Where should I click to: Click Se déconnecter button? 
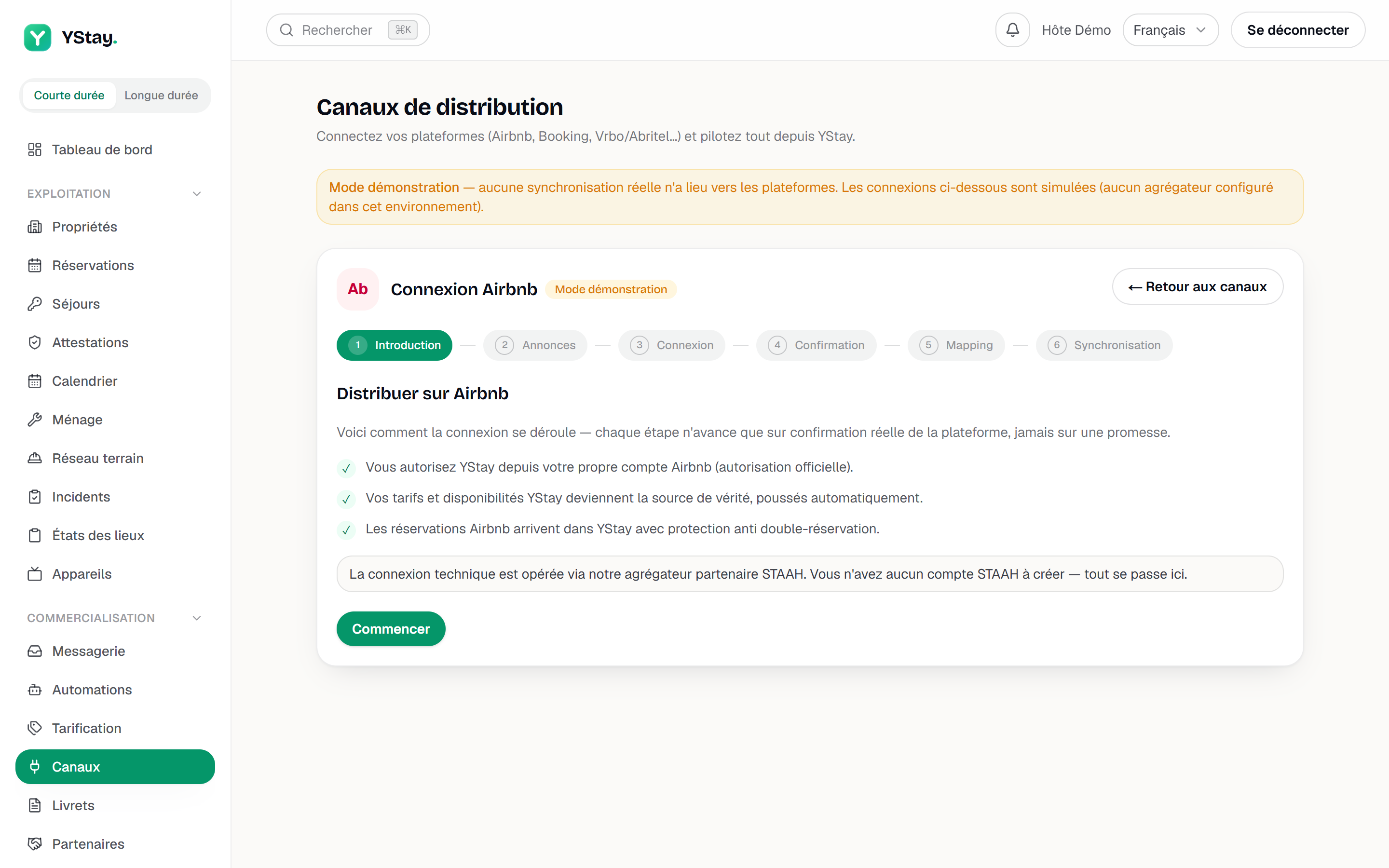click(x=1298, y=30)
